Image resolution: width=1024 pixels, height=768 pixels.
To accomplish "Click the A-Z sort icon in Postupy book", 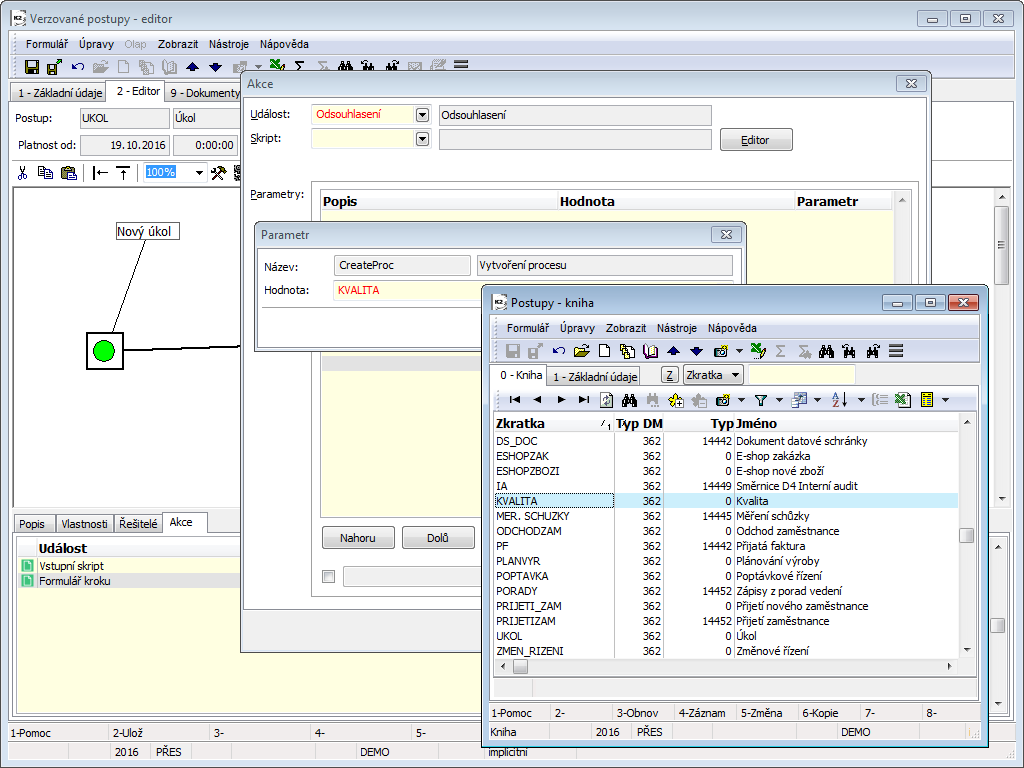I will pyautogui.click(x=839, y=400).
